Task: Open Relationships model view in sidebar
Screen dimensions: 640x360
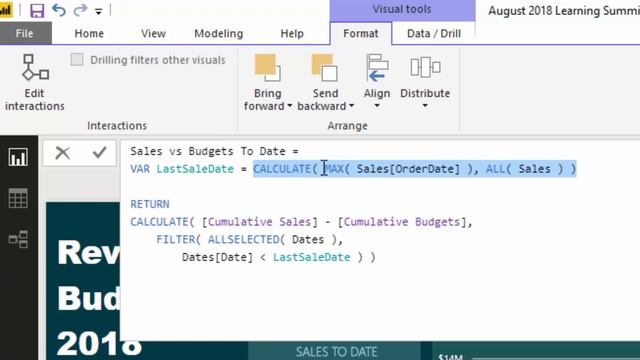Action: (x=18, y=239)
